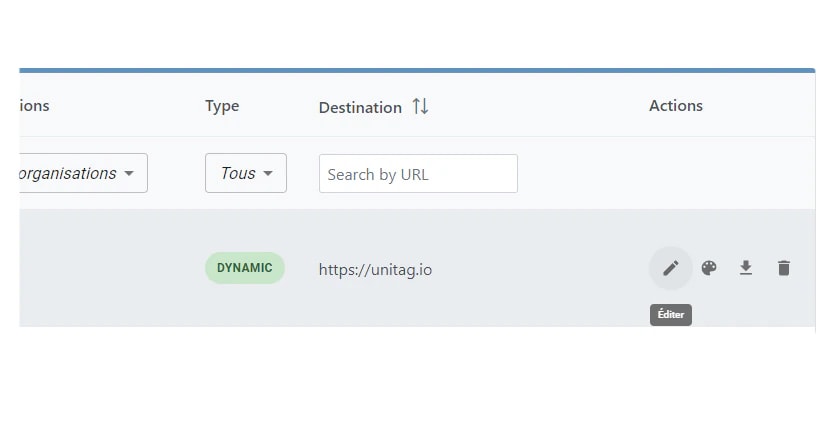Focus the Search by URL field
This screenshot has height=427, width=830.
point(418,174)
